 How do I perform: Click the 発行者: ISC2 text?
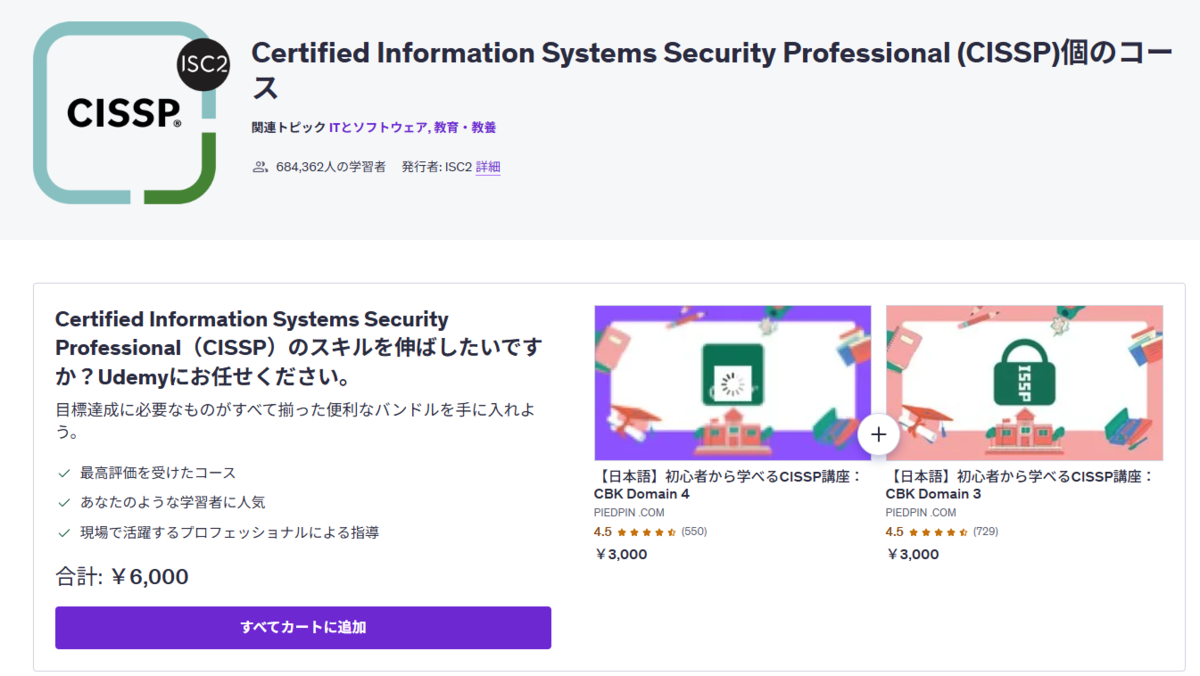(x=436, y=167)
